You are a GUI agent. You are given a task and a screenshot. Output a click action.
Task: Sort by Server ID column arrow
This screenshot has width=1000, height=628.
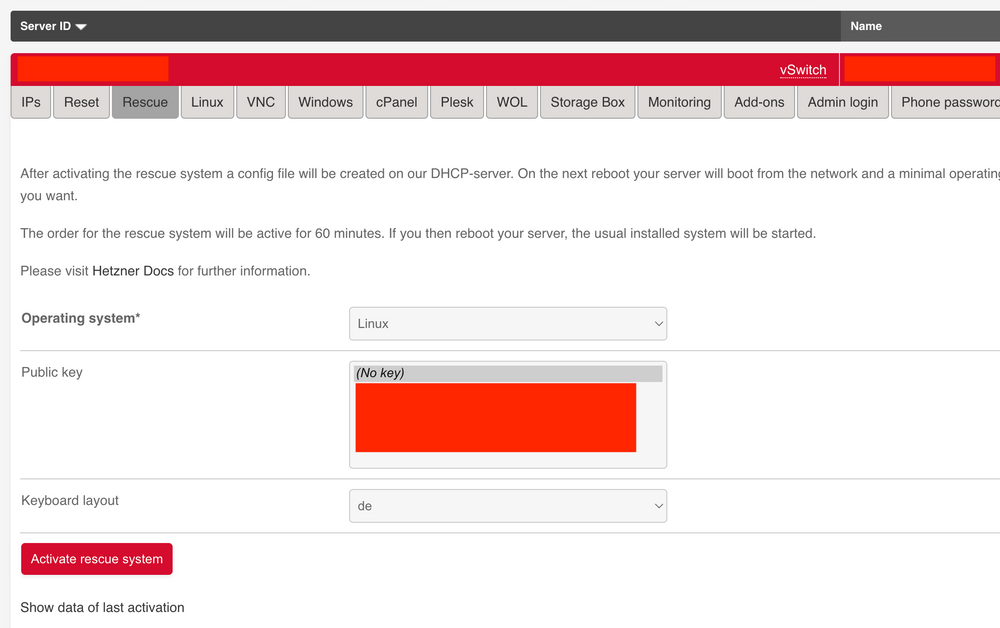[81, 27]
